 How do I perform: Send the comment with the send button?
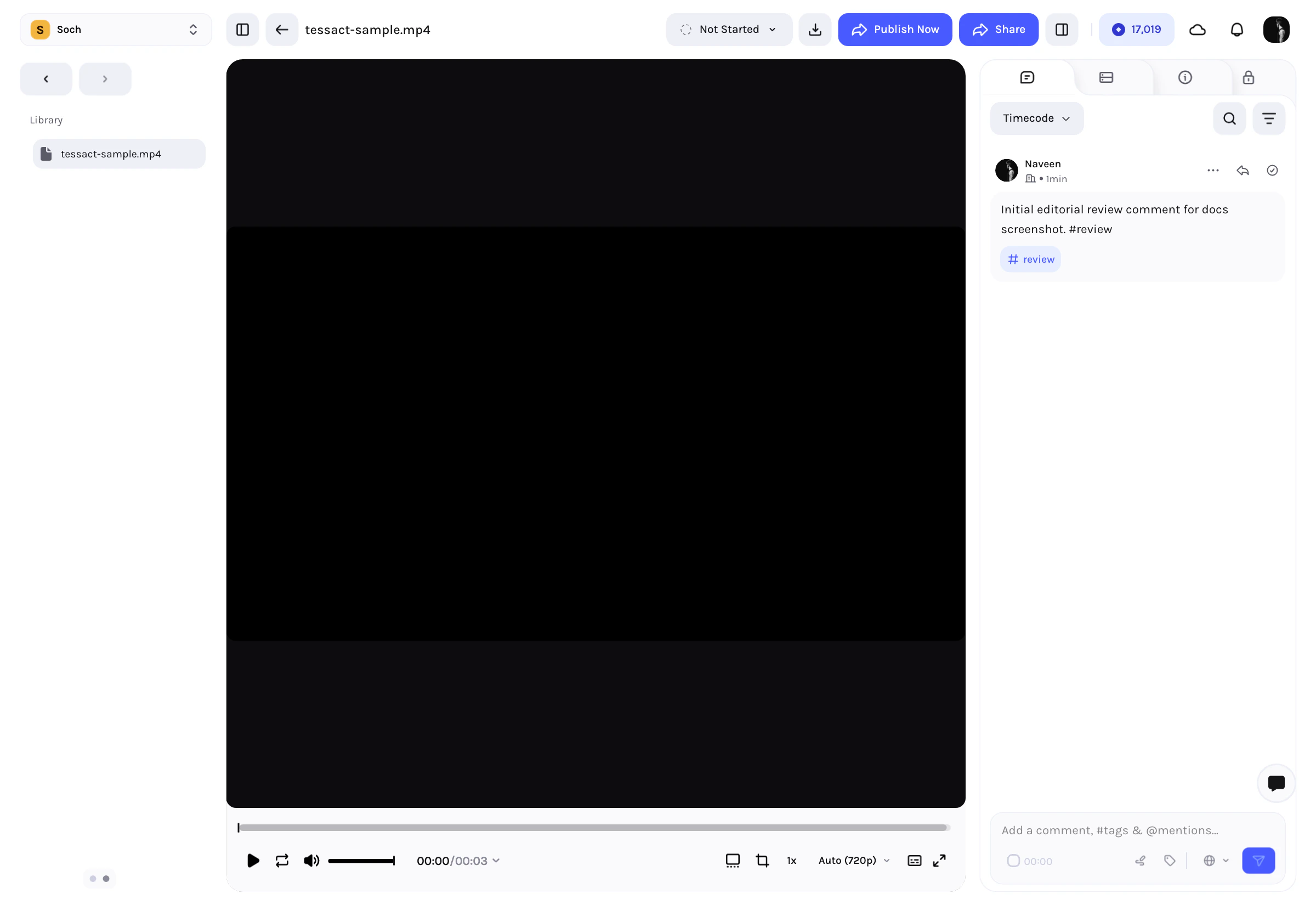coord(1258,861)
